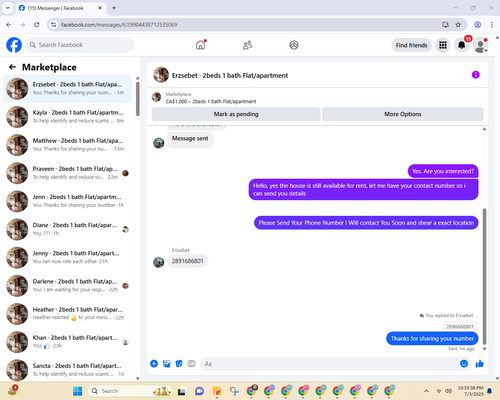Attach a photo using the image icon
Viewport: 500px width, 400px height.
click(x=167, y=364)
